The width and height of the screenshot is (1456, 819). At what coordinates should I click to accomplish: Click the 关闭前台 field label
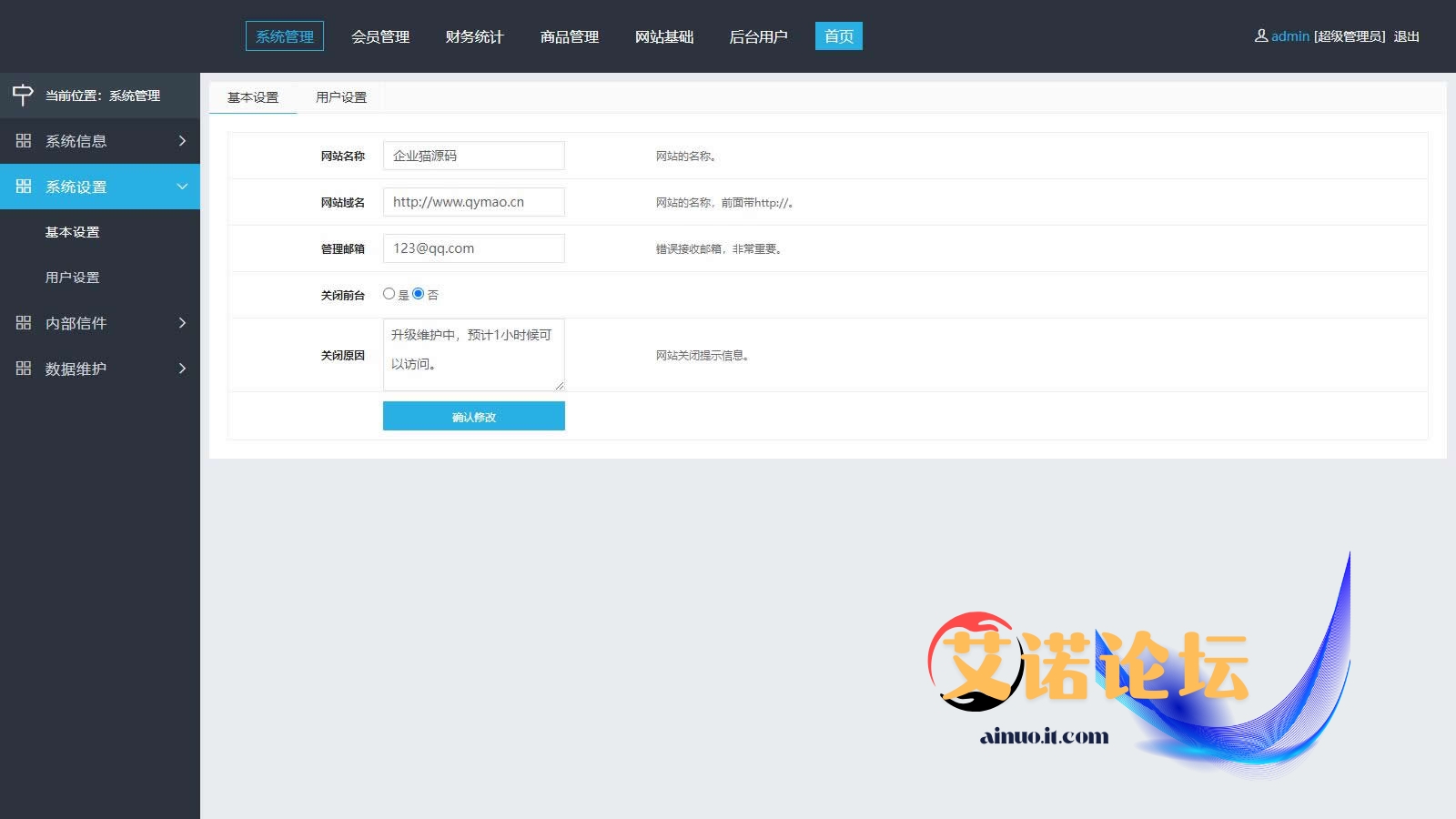[x=343, y=296]
